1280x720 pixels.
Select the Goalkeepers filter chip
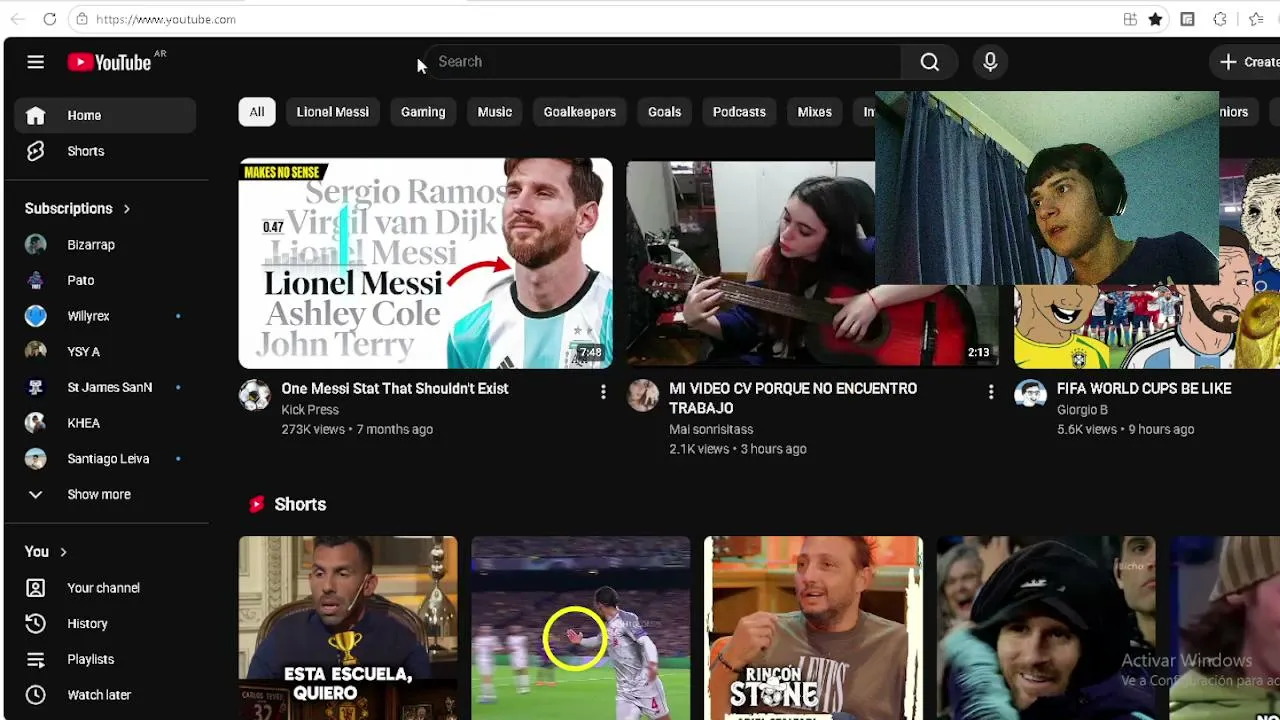[x=580, y=112]
